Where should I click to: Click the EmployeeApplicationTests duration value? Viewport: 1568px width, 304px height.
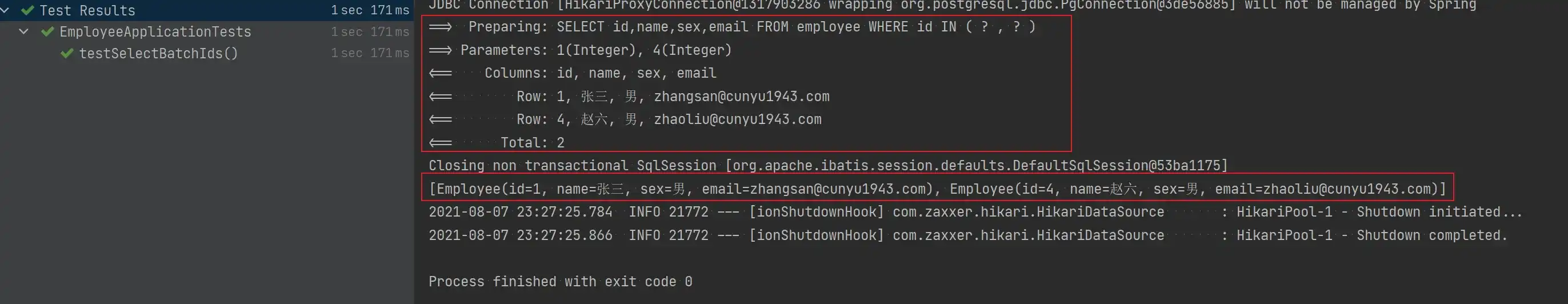click(x=370, y=31)
